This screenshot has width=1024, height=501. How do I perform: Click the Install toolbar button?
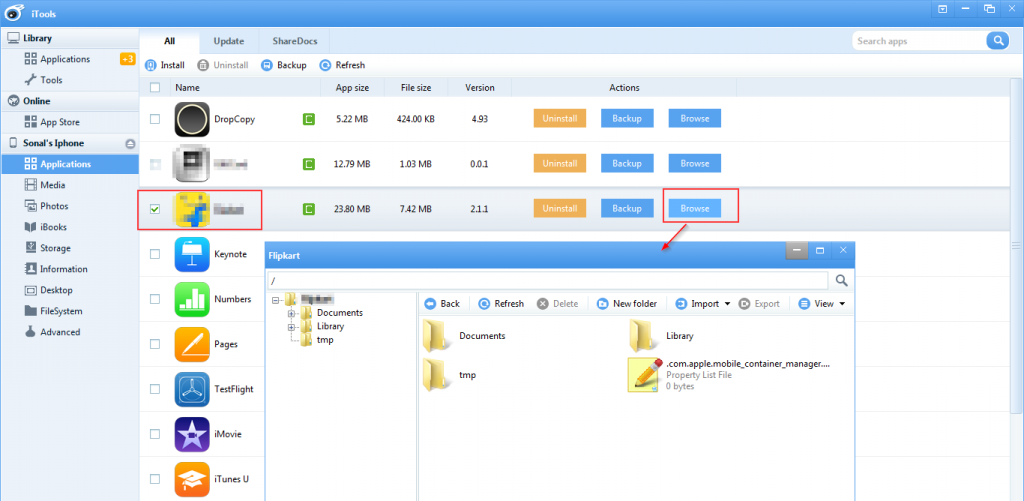coord(165,65)
